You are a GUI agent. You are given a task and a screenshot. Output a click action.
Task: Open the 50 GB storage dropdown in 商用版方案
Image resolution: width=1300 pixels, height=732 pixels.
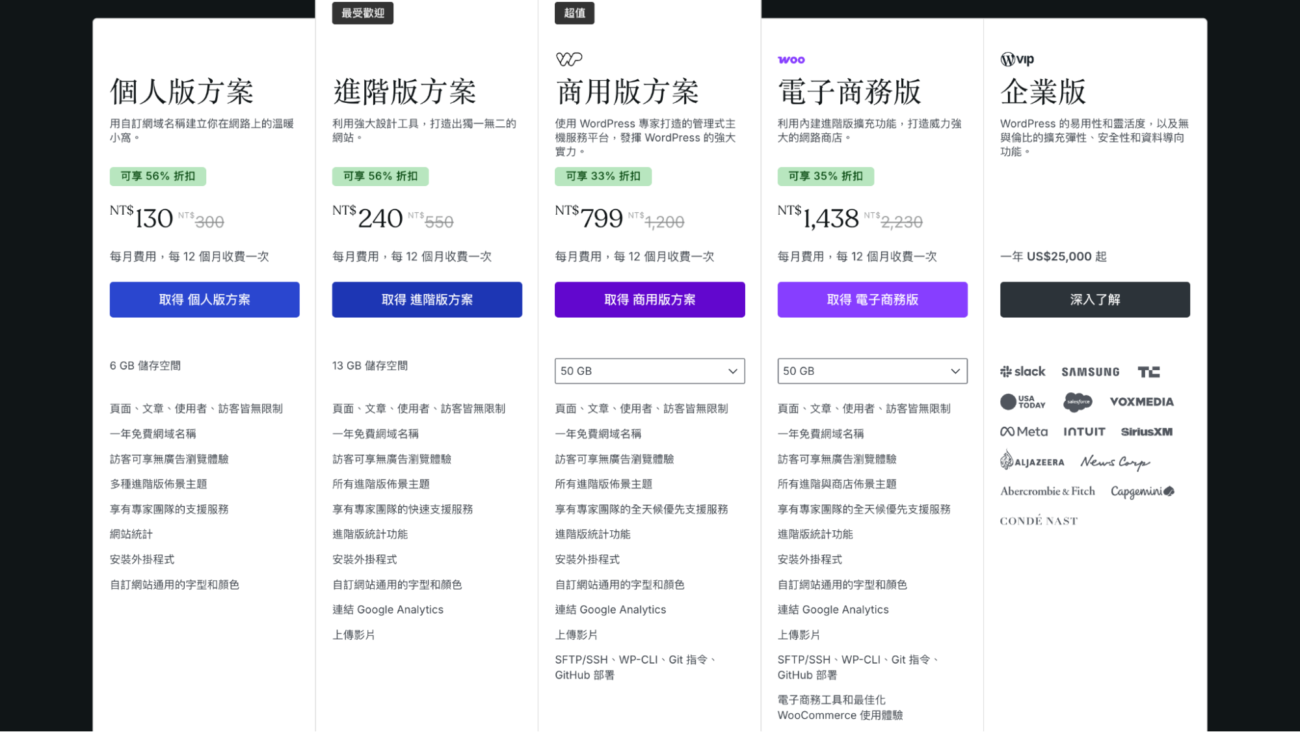pyautogui.click(x=649, y=370)
